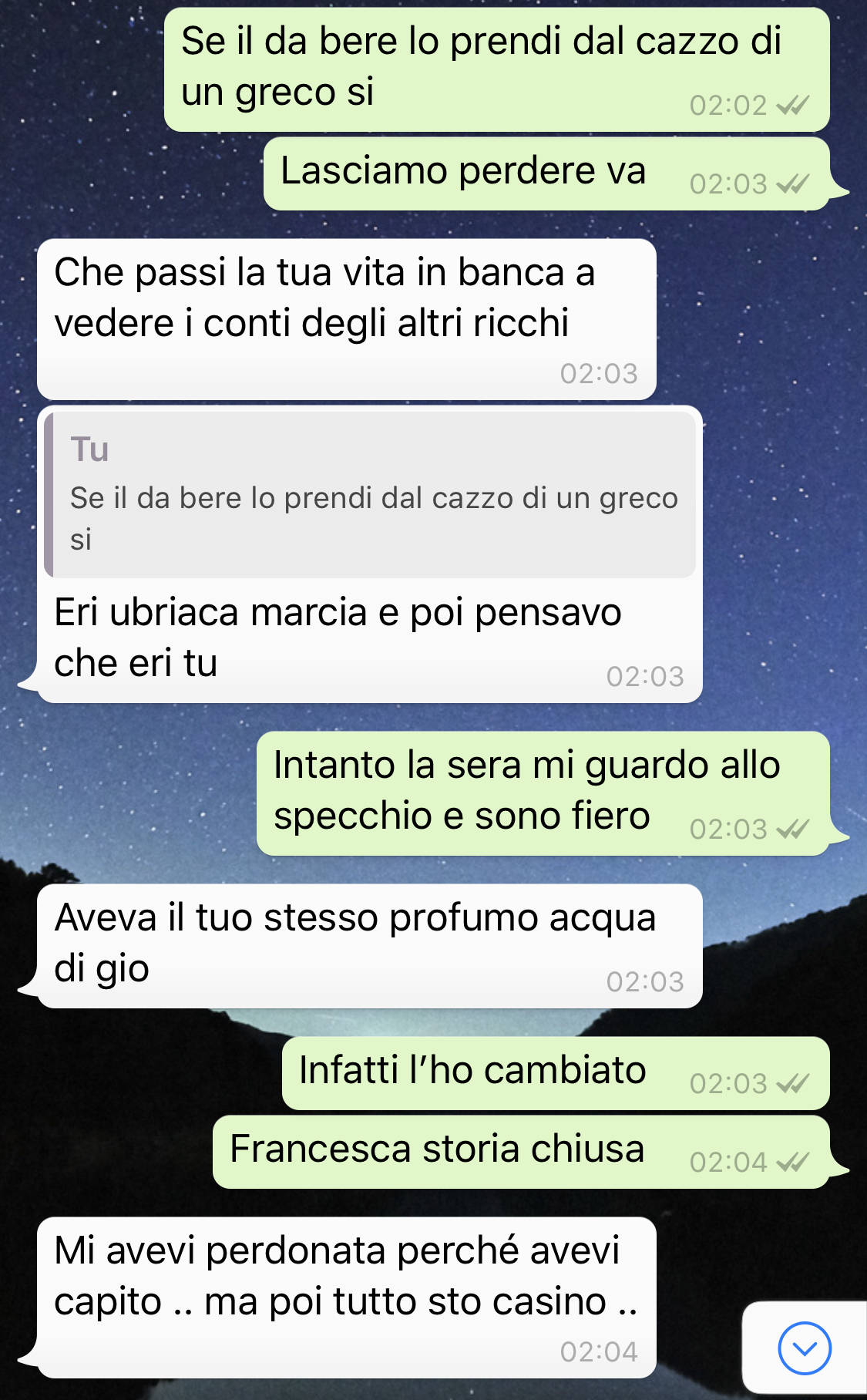Tap message 'Che passi la tua vita in banca'
This screenshot has height=1400, width=867.
(347, 319)
